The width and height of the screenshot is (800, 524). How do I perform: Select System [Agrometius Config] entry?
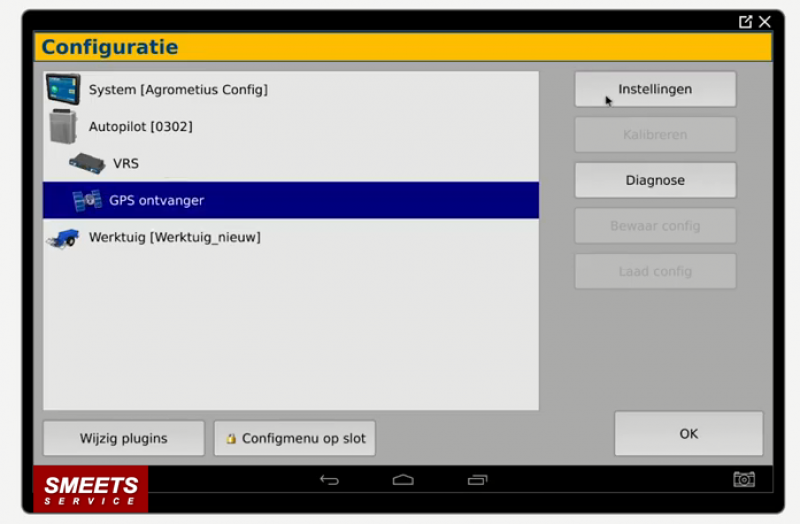coord(178,90)
